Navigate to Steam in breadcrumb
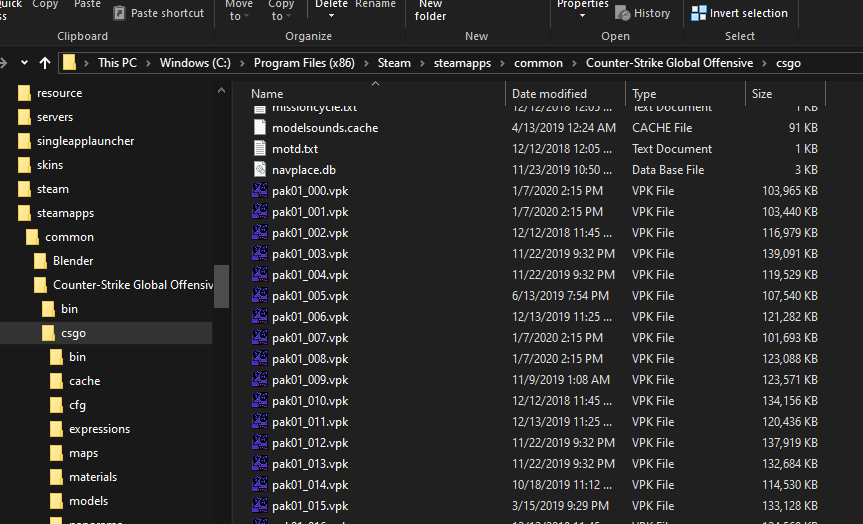This screenshot has height=524, width=863. click(x=394, y=63)
